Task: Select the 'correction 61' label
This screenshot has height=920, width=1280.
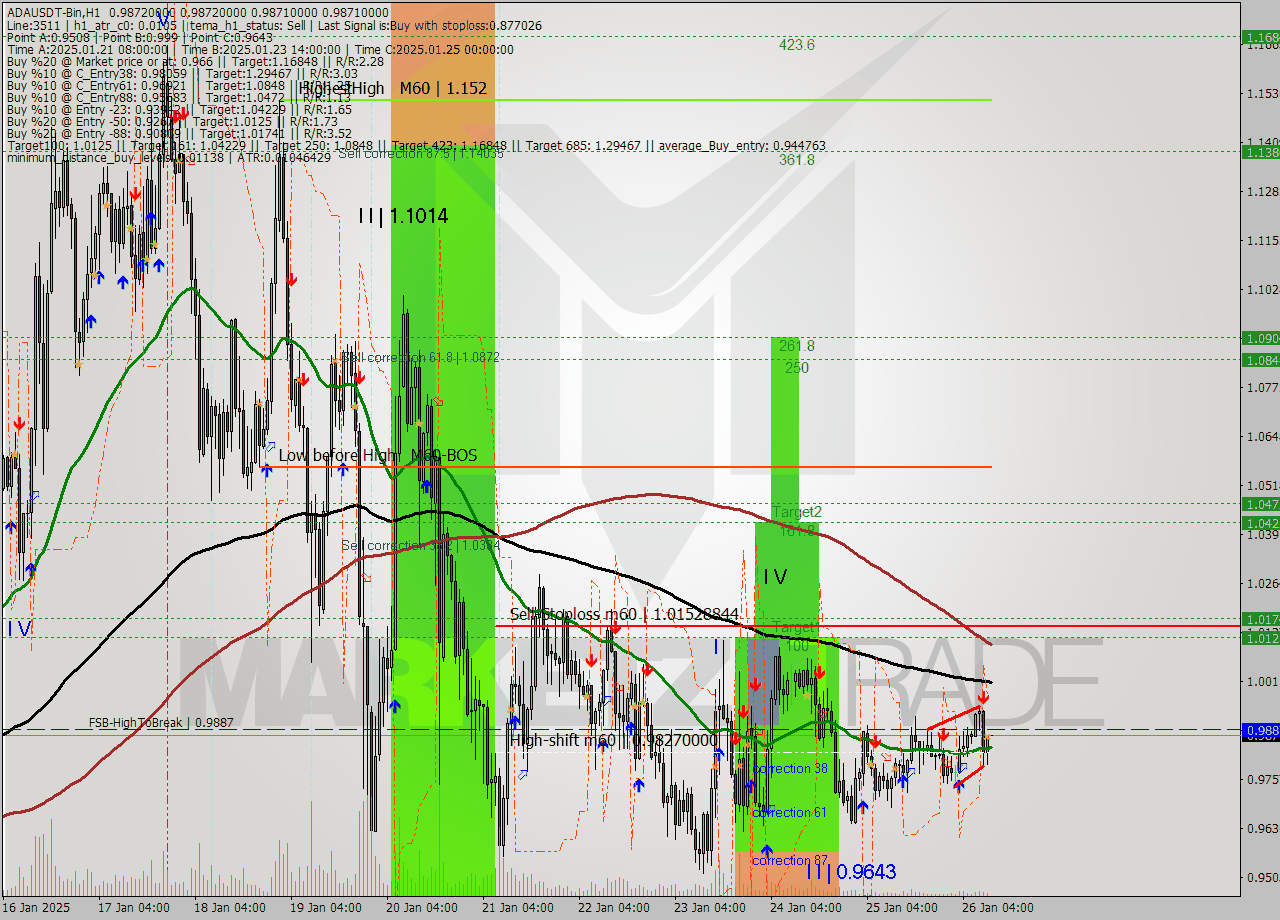Action: coord(790,812)
